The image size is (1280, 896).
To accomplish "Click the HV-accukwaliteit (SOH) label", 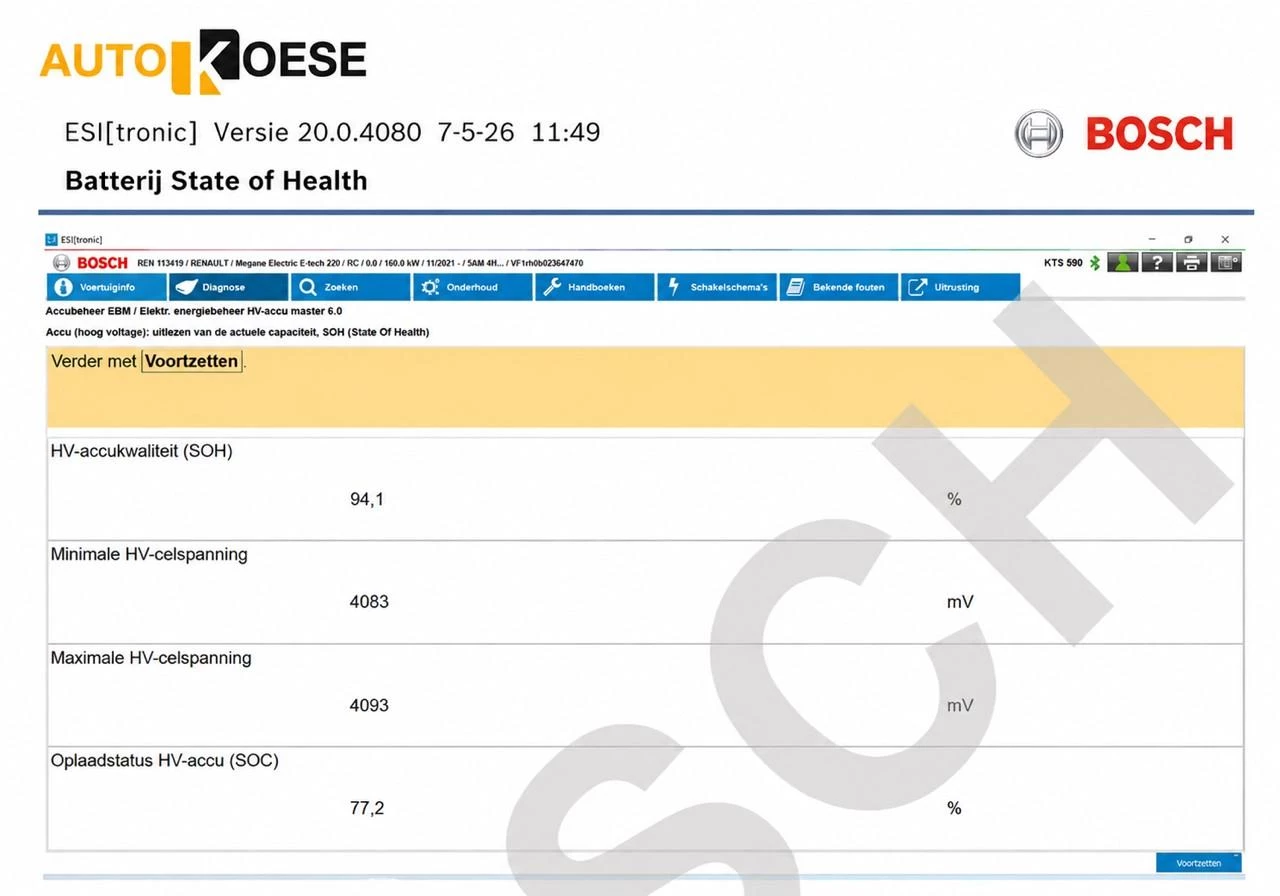I will point(142,451).
